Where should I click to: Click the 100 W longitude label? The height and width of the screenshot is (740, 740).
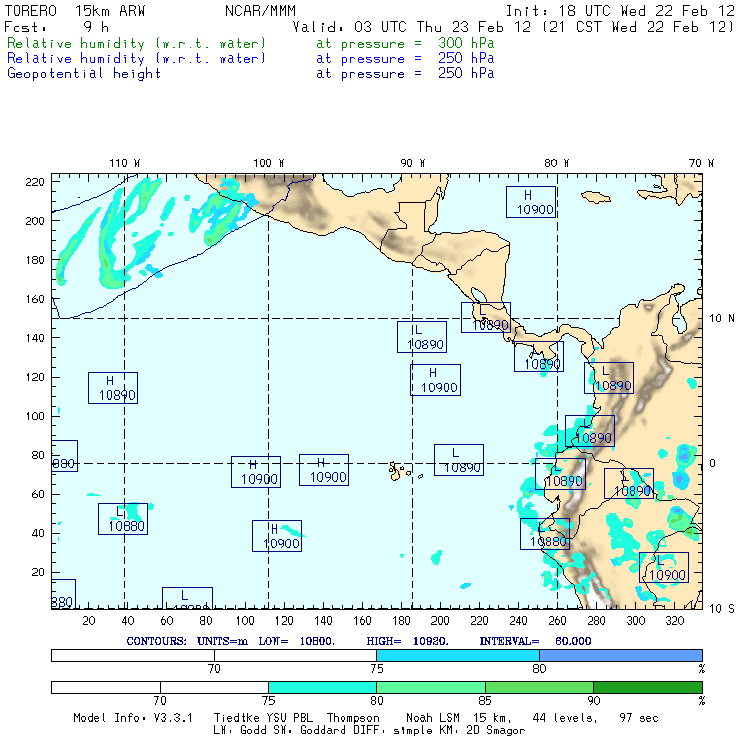point(268,163)
